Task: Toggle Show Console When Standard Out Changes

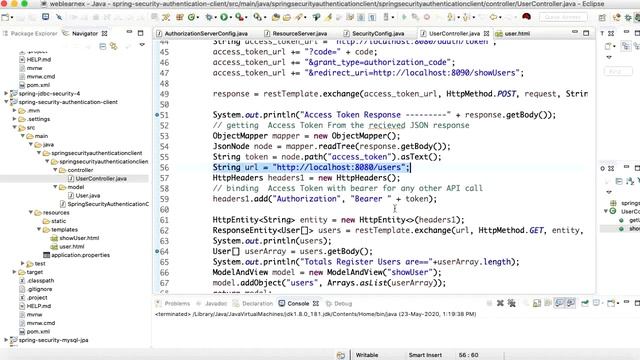Action: click(x=559, y=303)
